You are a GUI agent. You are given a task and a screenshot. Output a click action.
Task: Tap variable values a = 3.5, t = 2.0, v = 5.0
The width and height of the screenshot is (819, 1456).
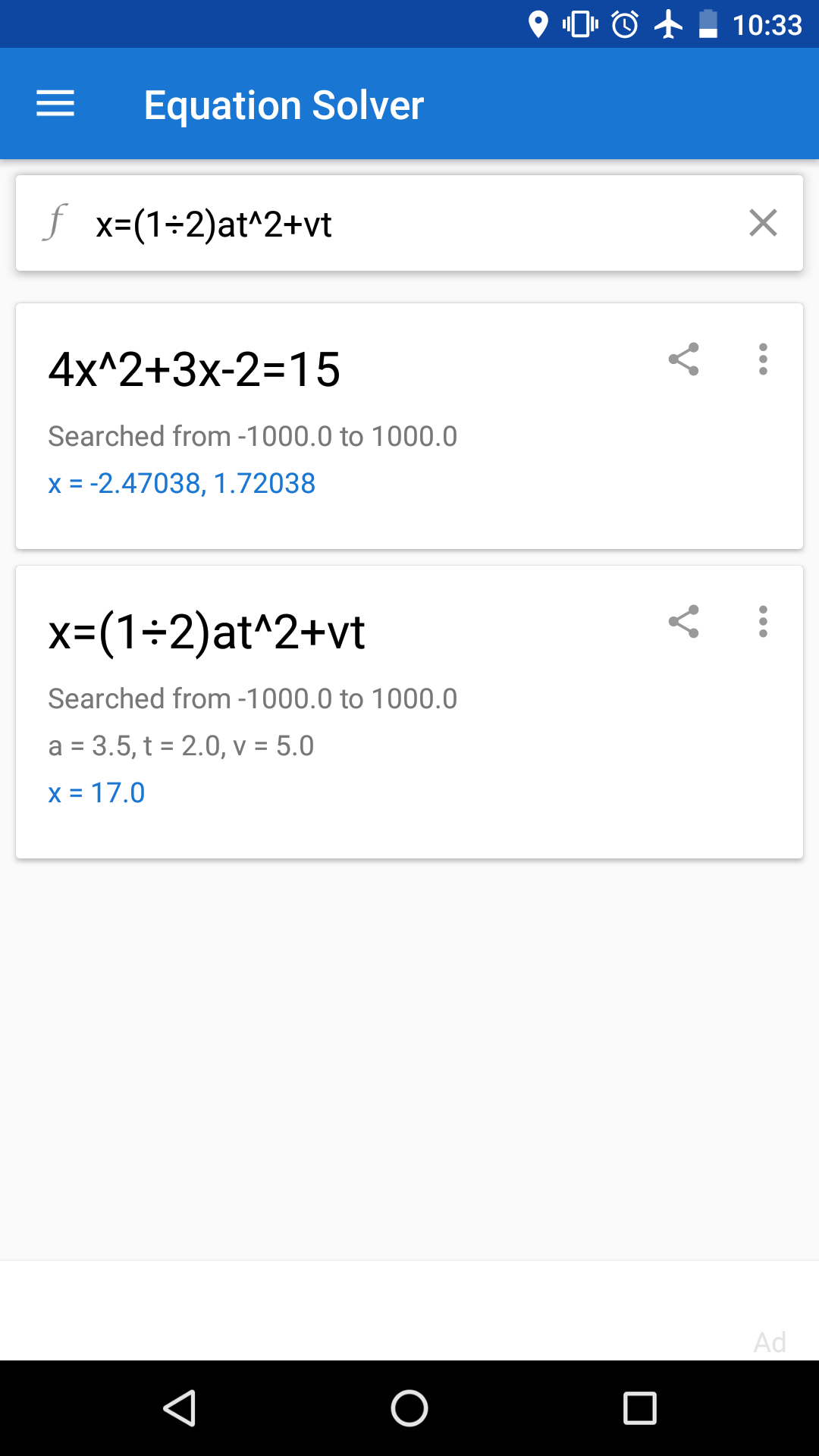point(181,745)
